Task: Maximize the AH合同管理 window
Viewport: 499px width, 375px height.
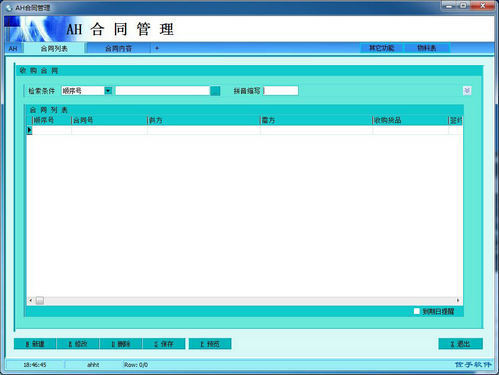Action: point(464,6)
